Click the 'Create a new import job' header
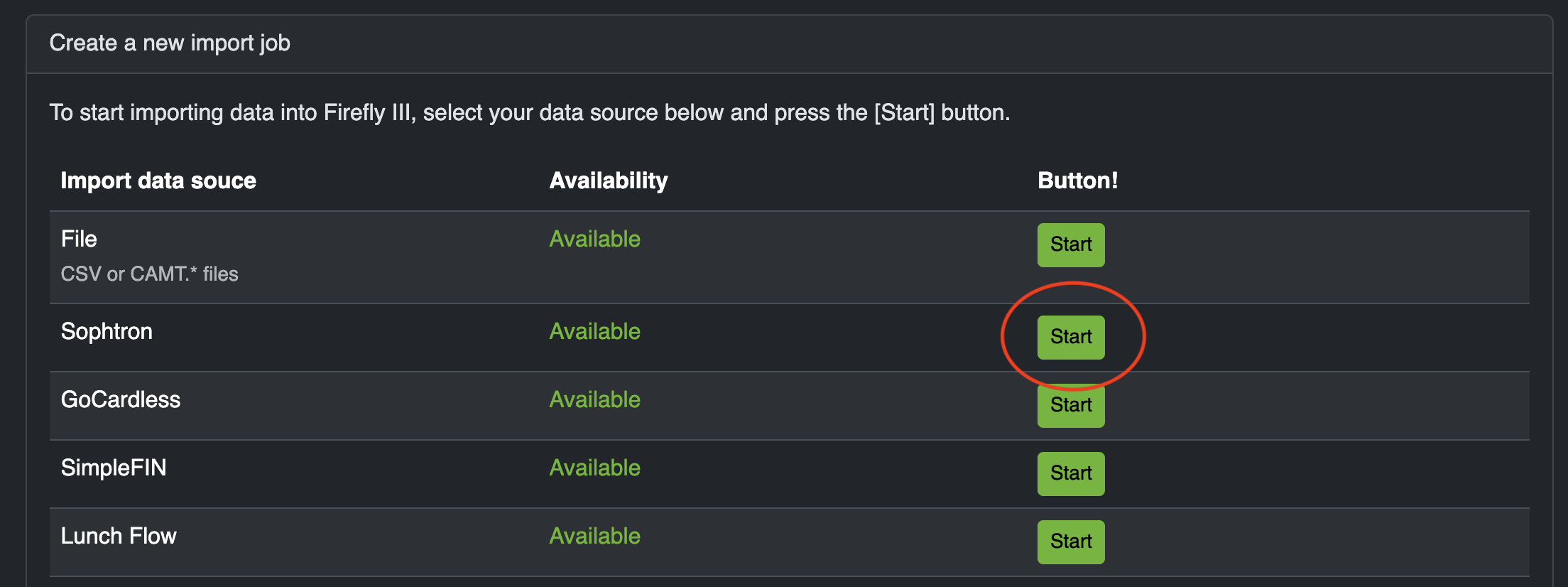Viewport: 1568px width, 587px height. coord(170,43)
